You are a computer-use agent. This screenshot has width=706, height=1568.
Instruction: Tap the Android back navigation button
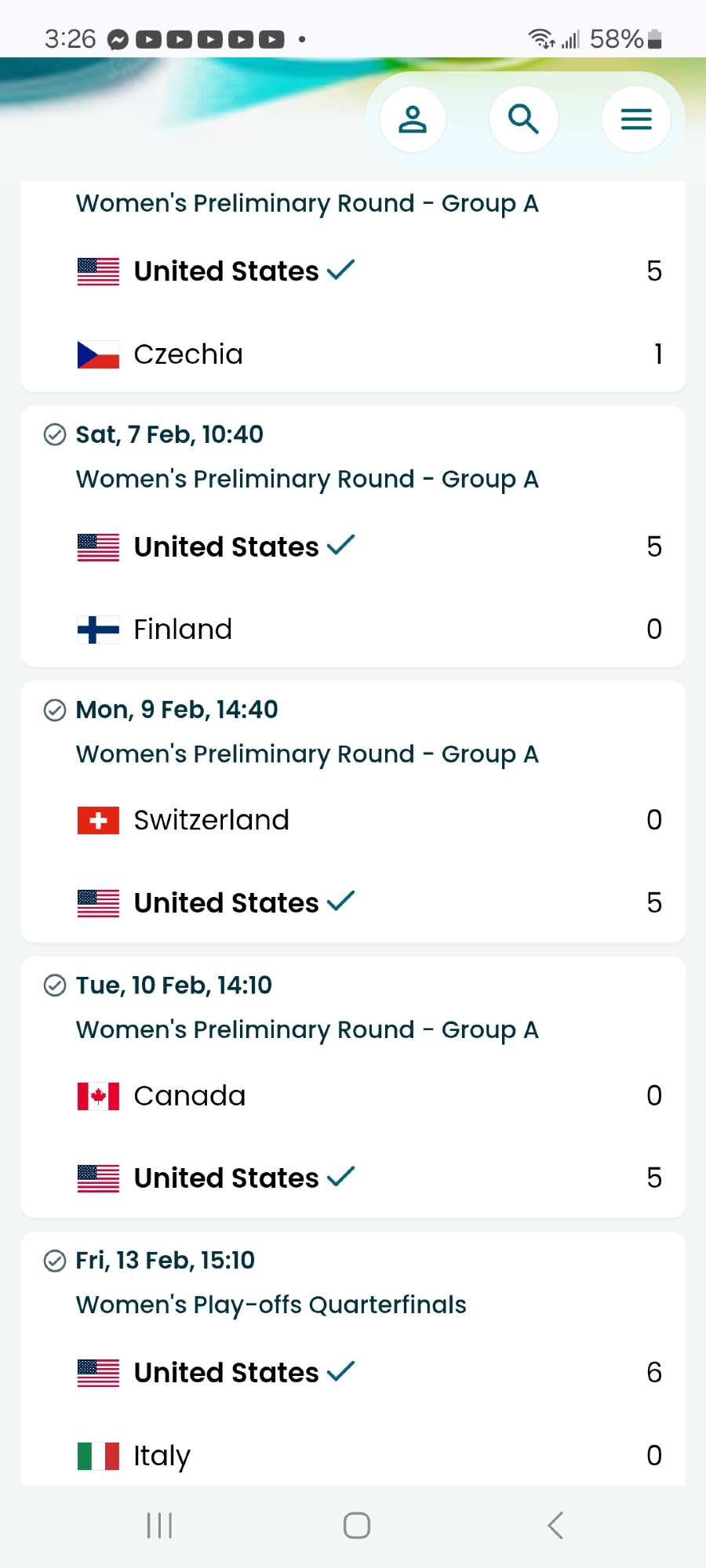pyautogui.click(x=555, y=1525)
